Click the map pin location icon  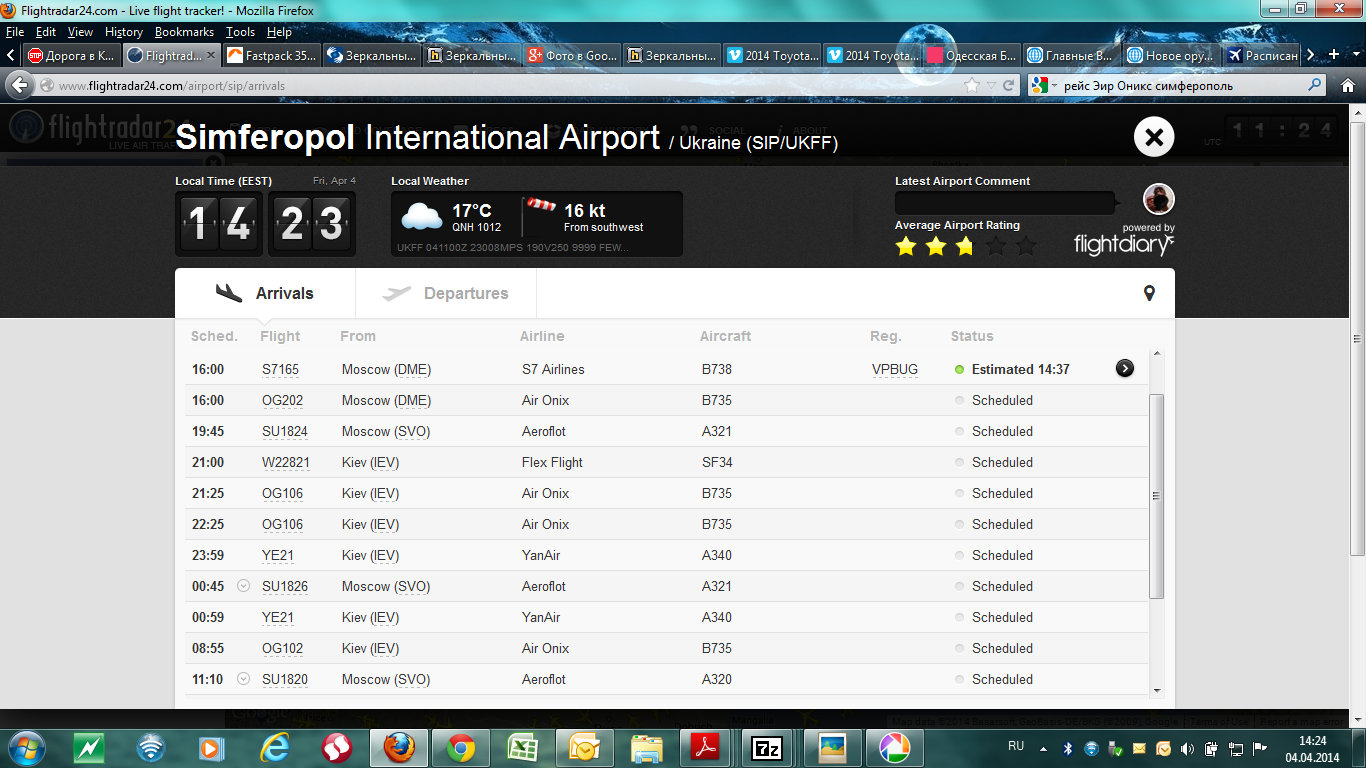click(1149, 293)
